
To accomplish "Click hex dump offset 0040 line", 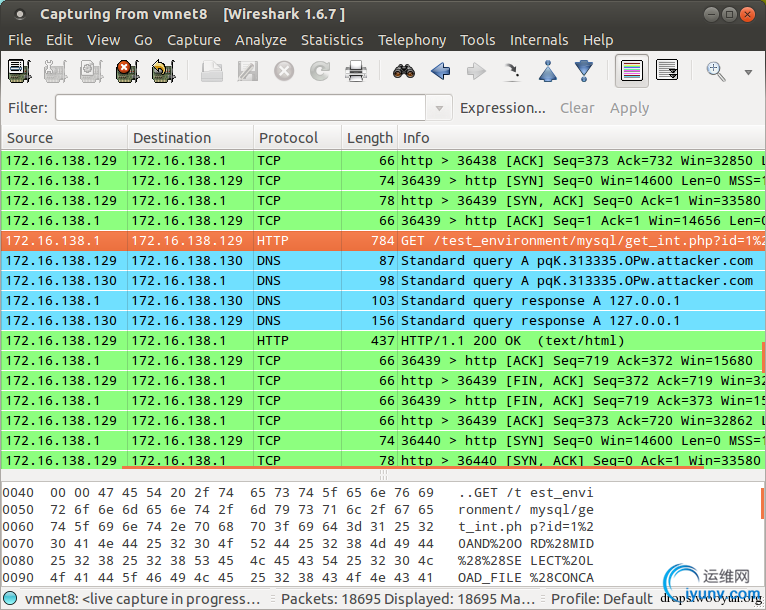I will point(298,493).
